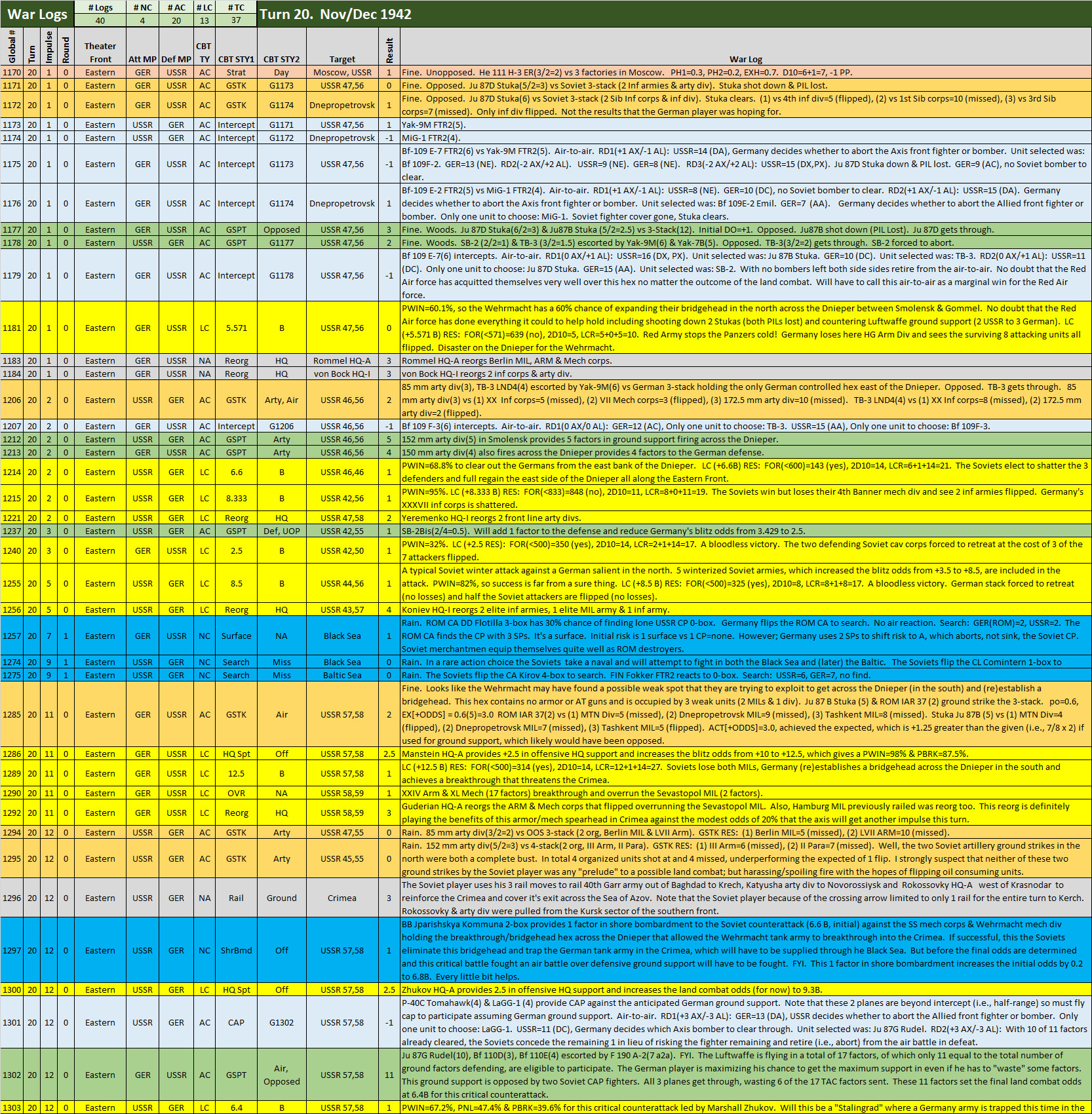The image size is (1092, 1114).
Task: Click the "Surface" combat style cell
Action: coord(236,636)
